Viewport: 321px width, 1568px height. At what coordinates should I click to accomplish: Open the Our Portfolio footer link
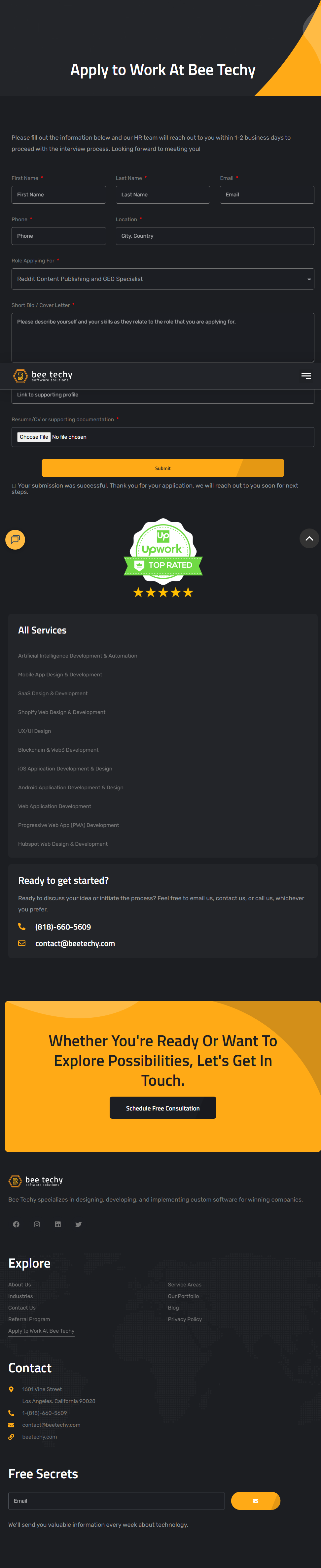(183, 1296)
